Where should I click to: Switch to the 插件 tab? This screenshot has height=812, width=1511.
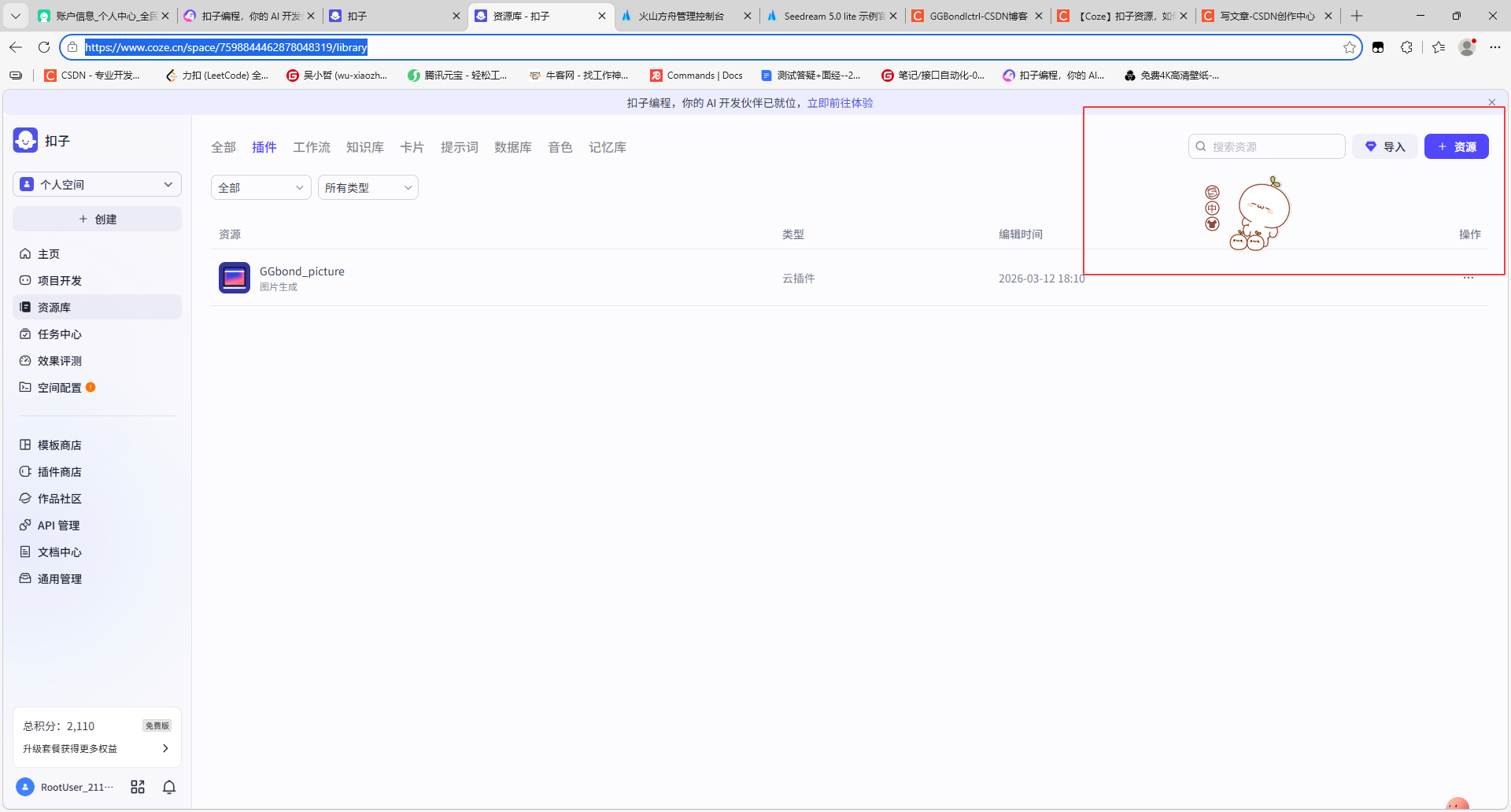pos(264,147)
